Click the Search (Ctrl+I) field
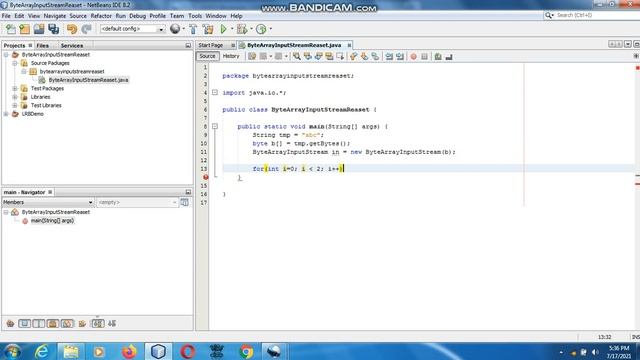 point(594,16)
